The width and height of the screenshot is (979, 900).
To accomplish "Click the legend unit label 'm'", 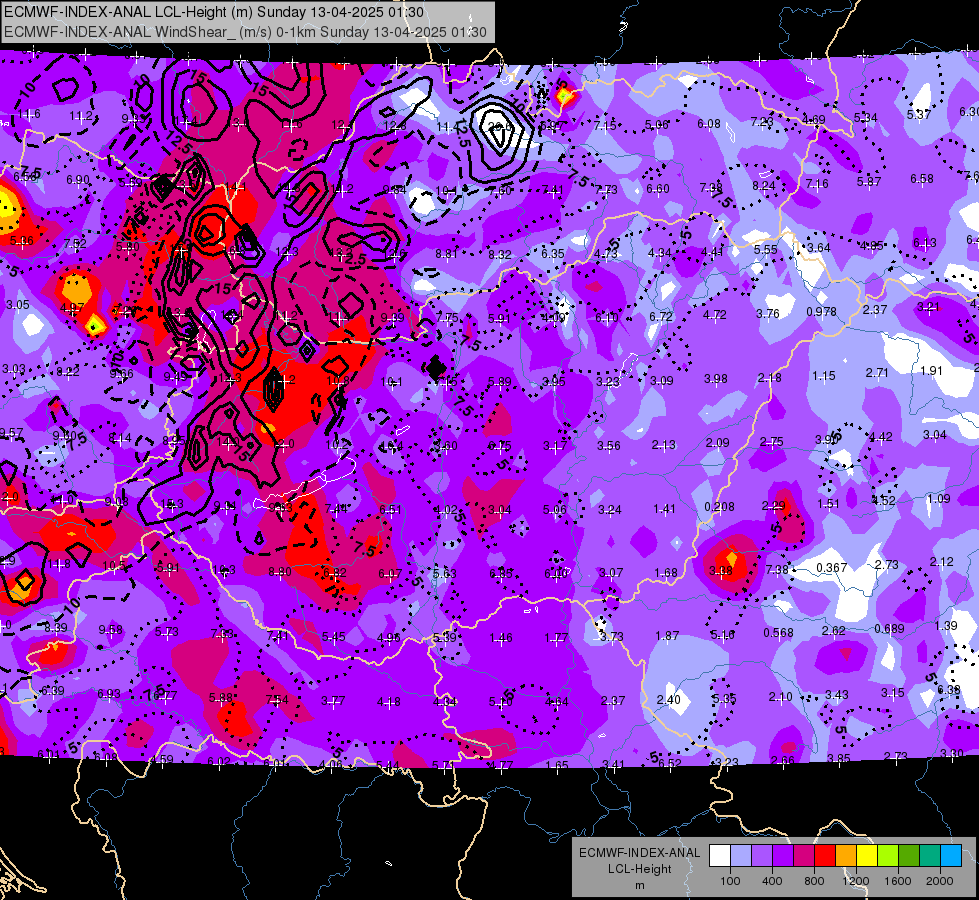I will (x=639, y=885).
